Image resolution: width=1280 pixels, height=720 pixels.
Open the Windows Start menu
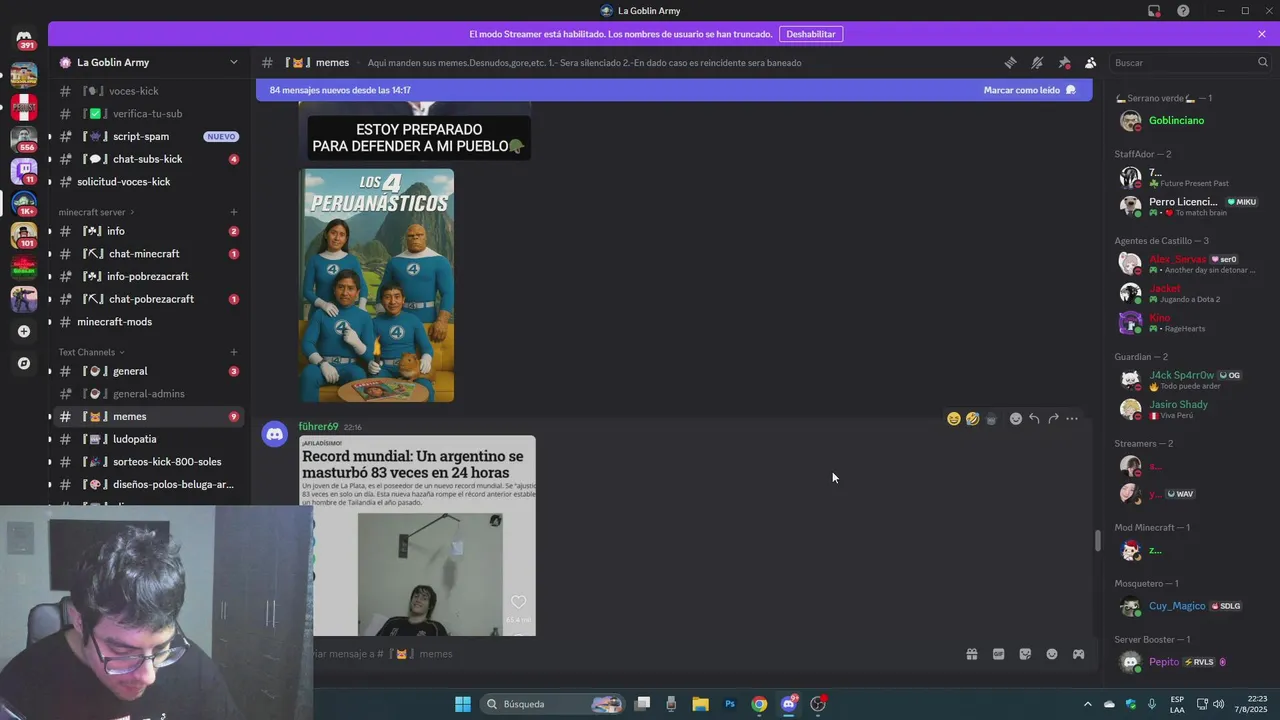[463, 704]
